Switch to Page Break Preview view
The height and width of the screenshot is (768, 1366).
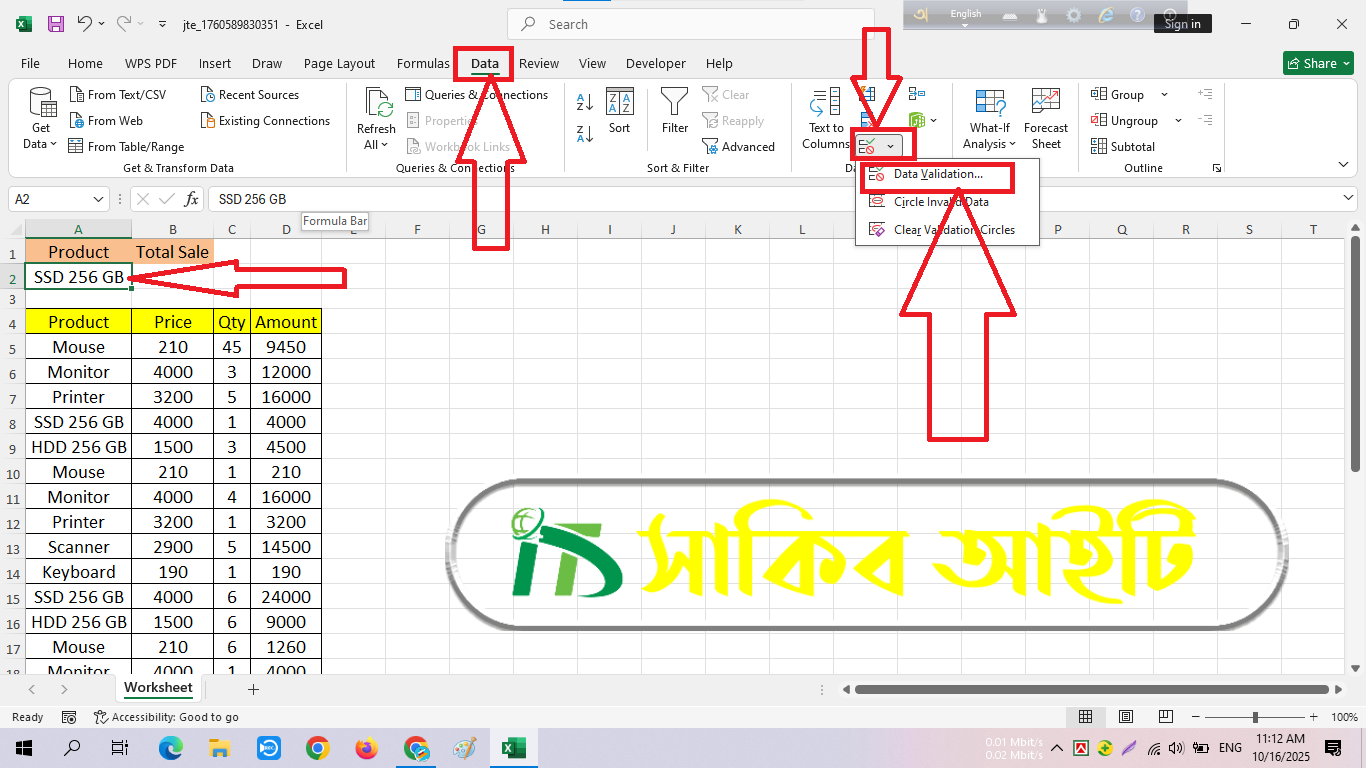click(x=1165, y=717)
